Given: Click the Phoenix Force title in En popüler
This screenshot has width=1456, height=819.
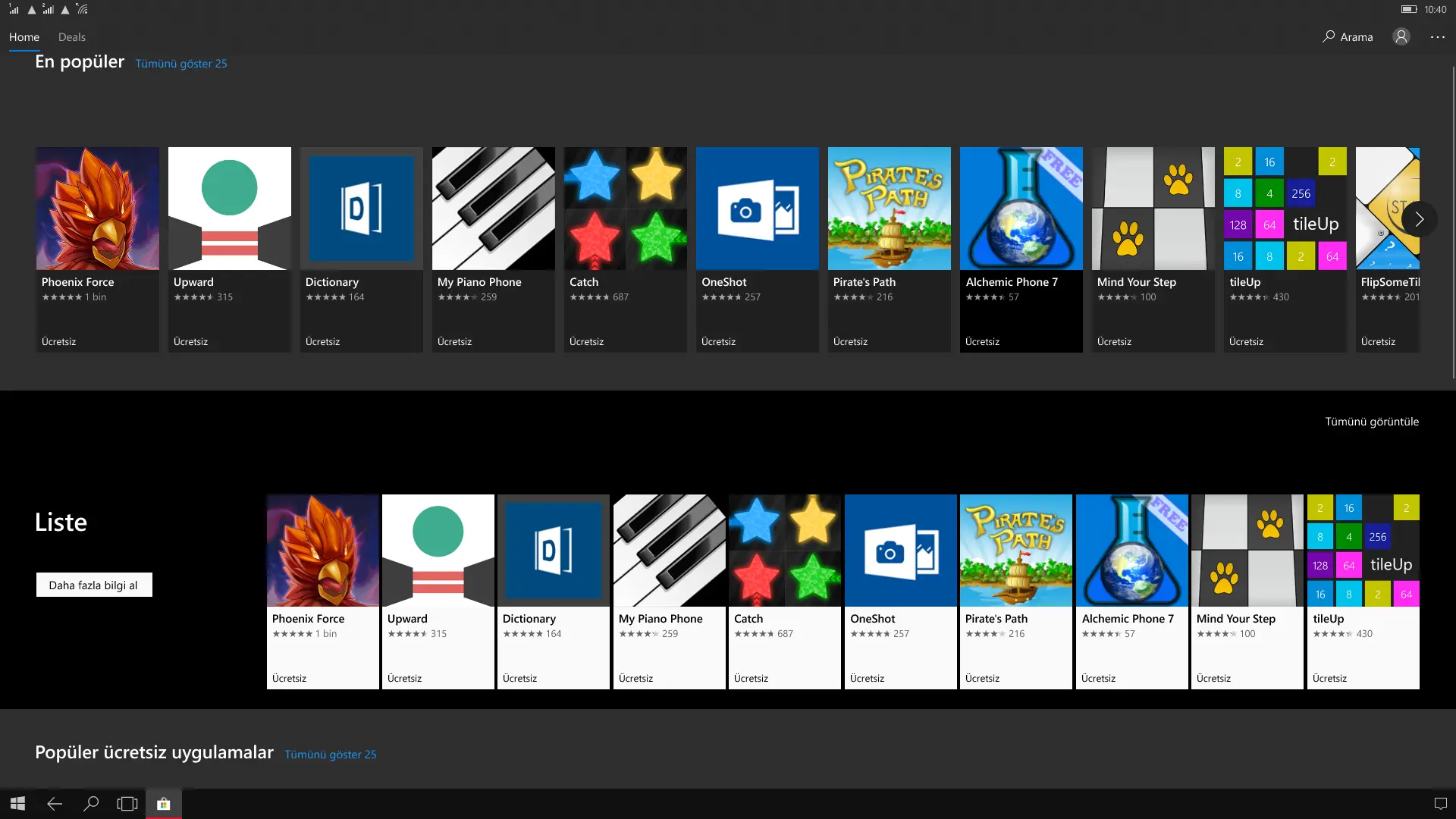Looking at the screenshot, I should (77, 282).
